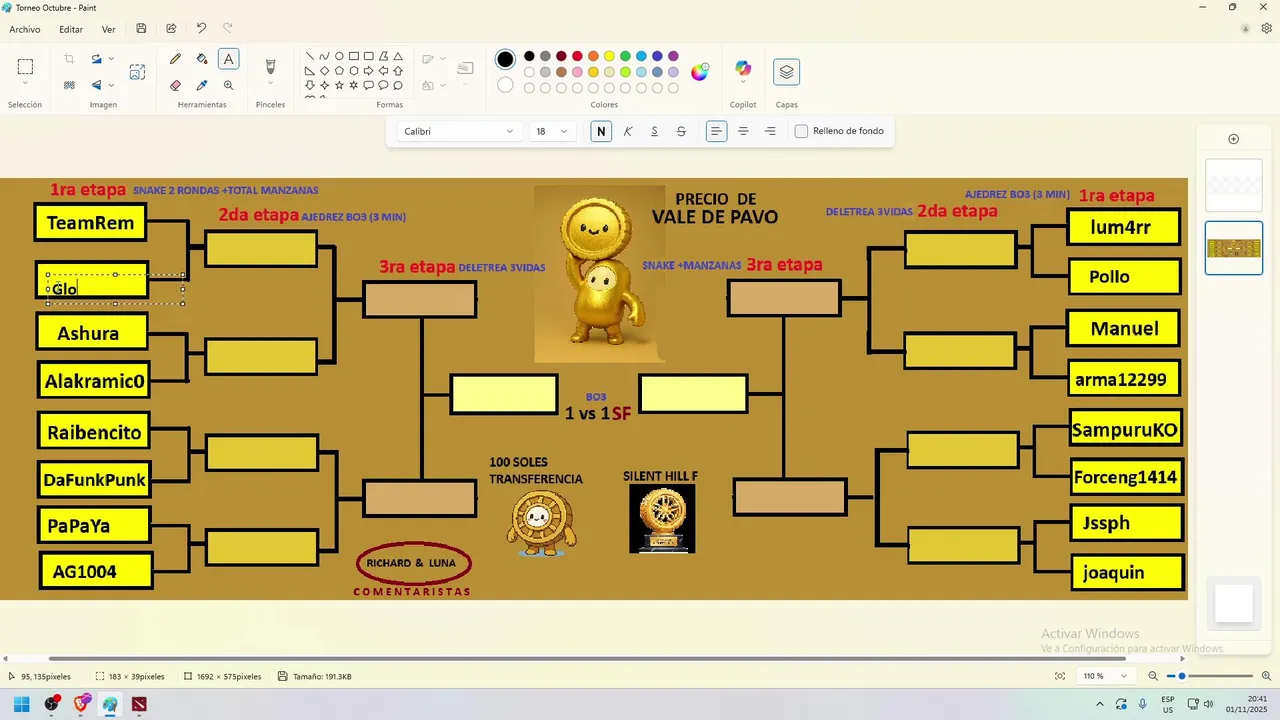Click the fit-to-window icon in the status bar
The image size is (1280, 720).
coord(1060,676)
